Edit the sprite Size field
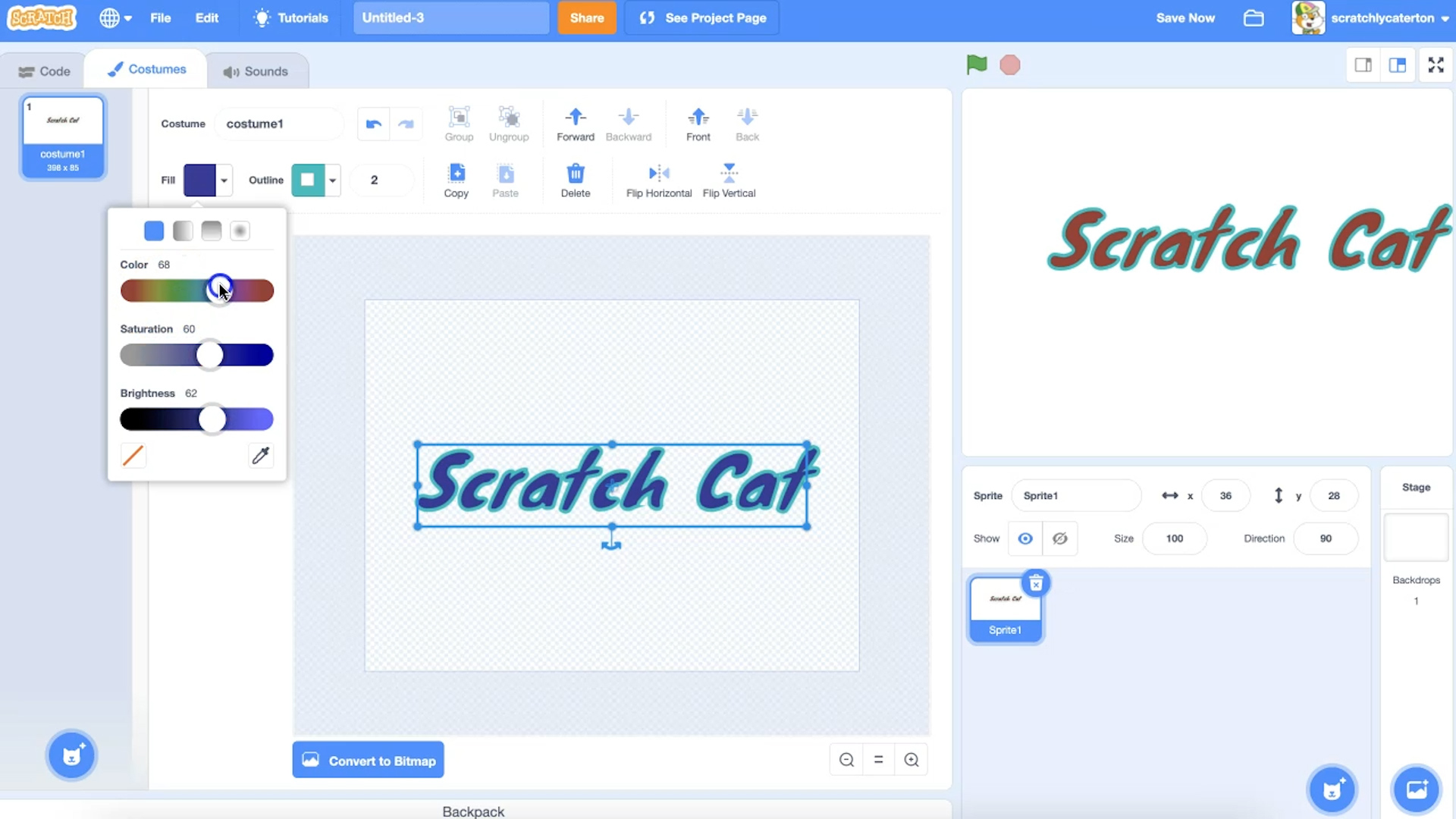This screenshot has width=1456, height=819. pos(1175,538)
